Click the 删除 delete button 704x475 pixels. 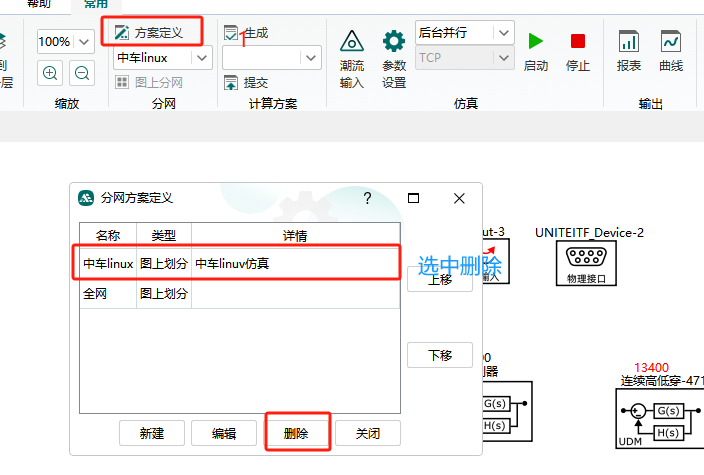[296, 433]
